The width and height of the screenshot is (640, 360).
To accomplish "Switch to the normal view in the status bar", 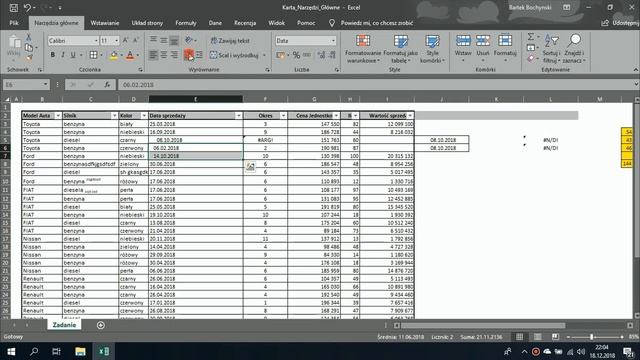I will coord(520,337).
